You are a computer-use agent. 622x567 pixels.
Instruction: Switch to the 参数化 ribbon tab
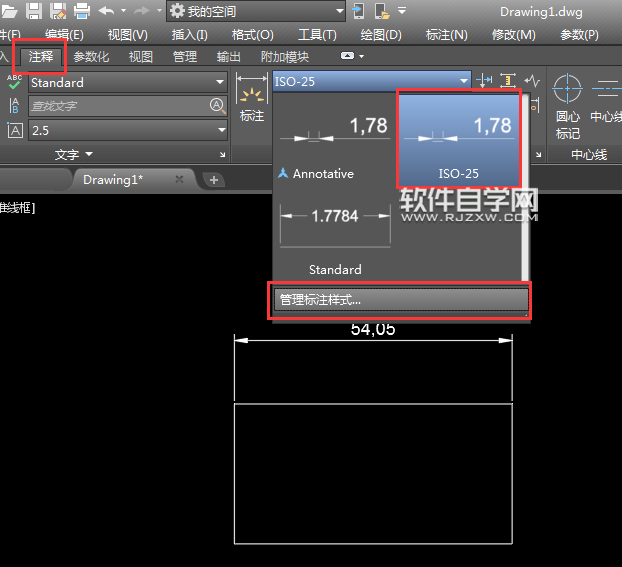tap(91, 57)
